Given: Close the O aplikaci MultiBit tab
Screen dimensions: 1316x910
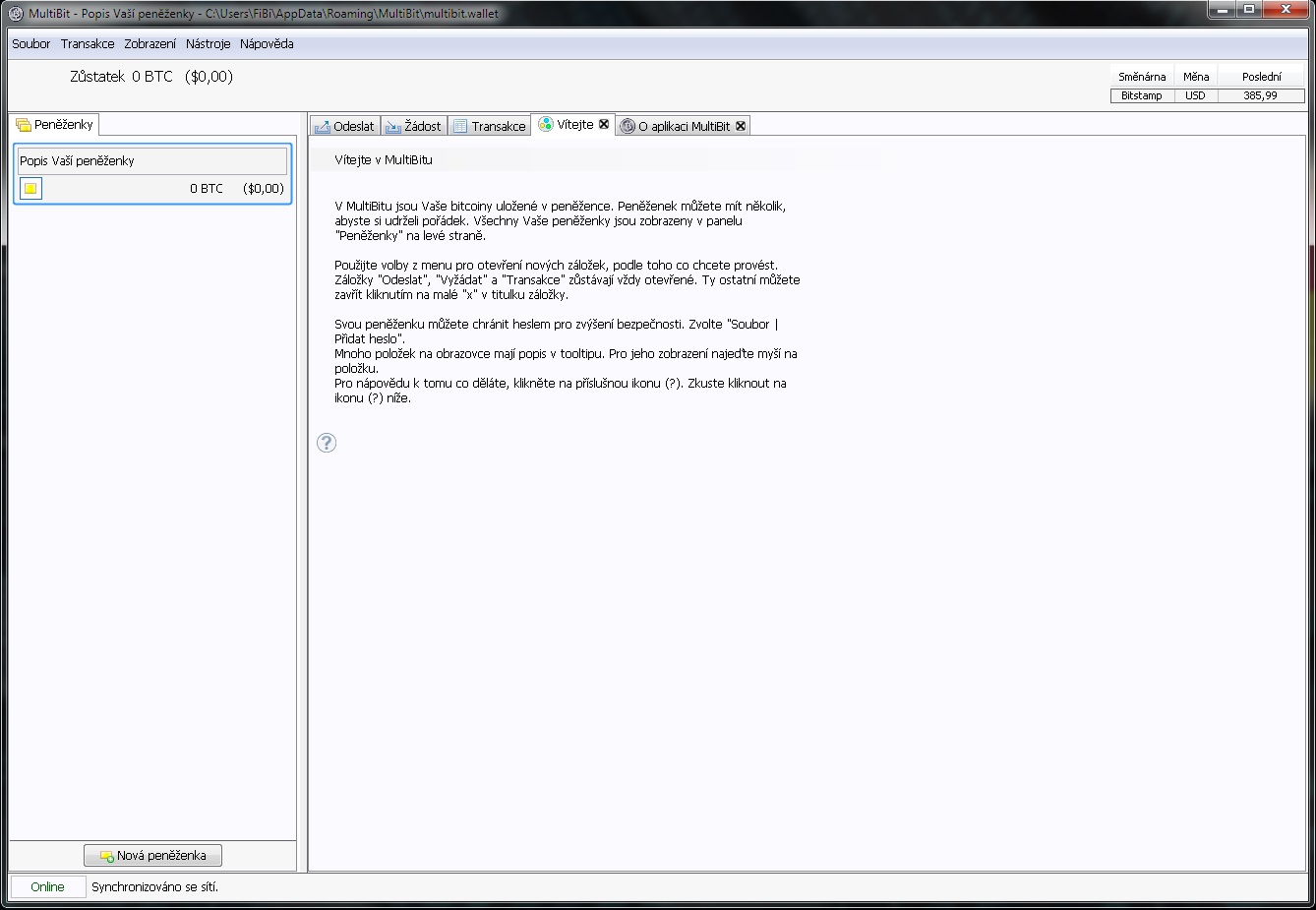Looking at the screenshot, I should pyautogui.click(x=741, y=126).
